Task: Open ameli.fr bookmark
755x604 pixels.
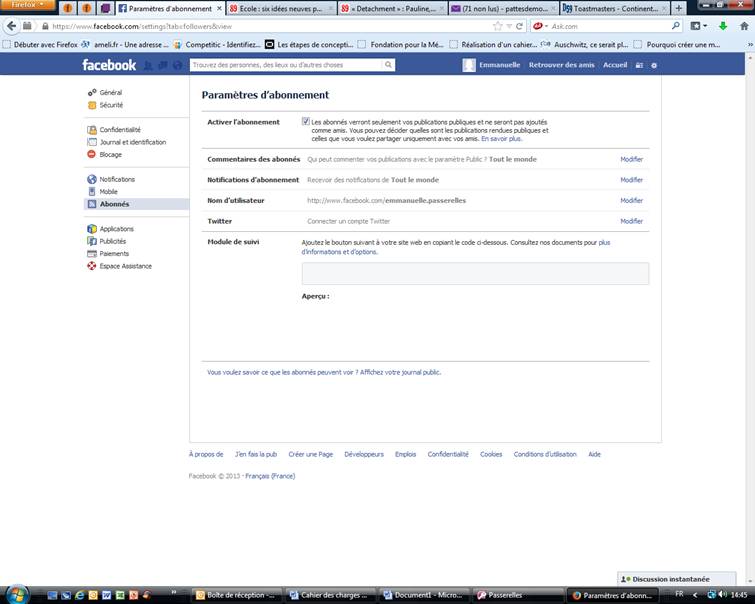Action: tap(125, 45)
